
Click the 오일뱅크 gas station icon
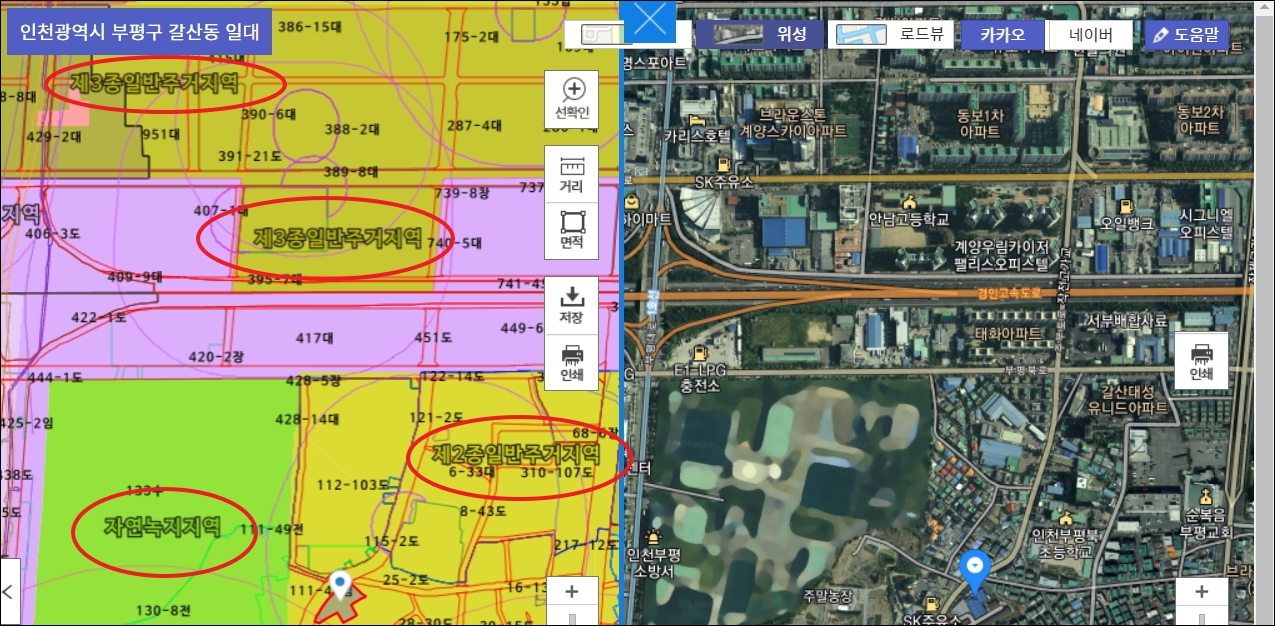pyautogui.click(x=1126, y=205)
